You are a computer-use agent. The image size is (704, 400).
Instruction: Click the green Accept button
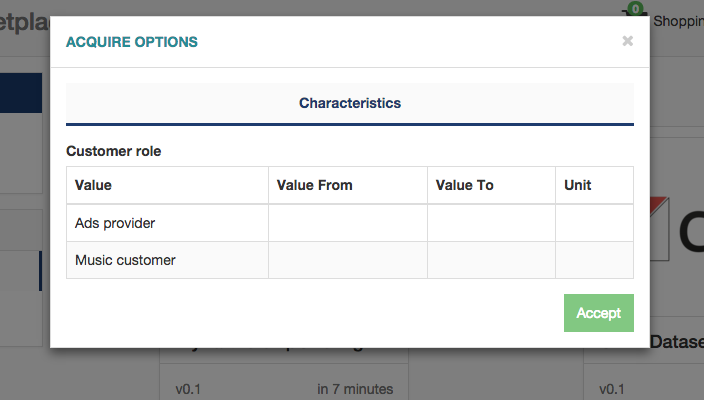click(x=598, y=313)
